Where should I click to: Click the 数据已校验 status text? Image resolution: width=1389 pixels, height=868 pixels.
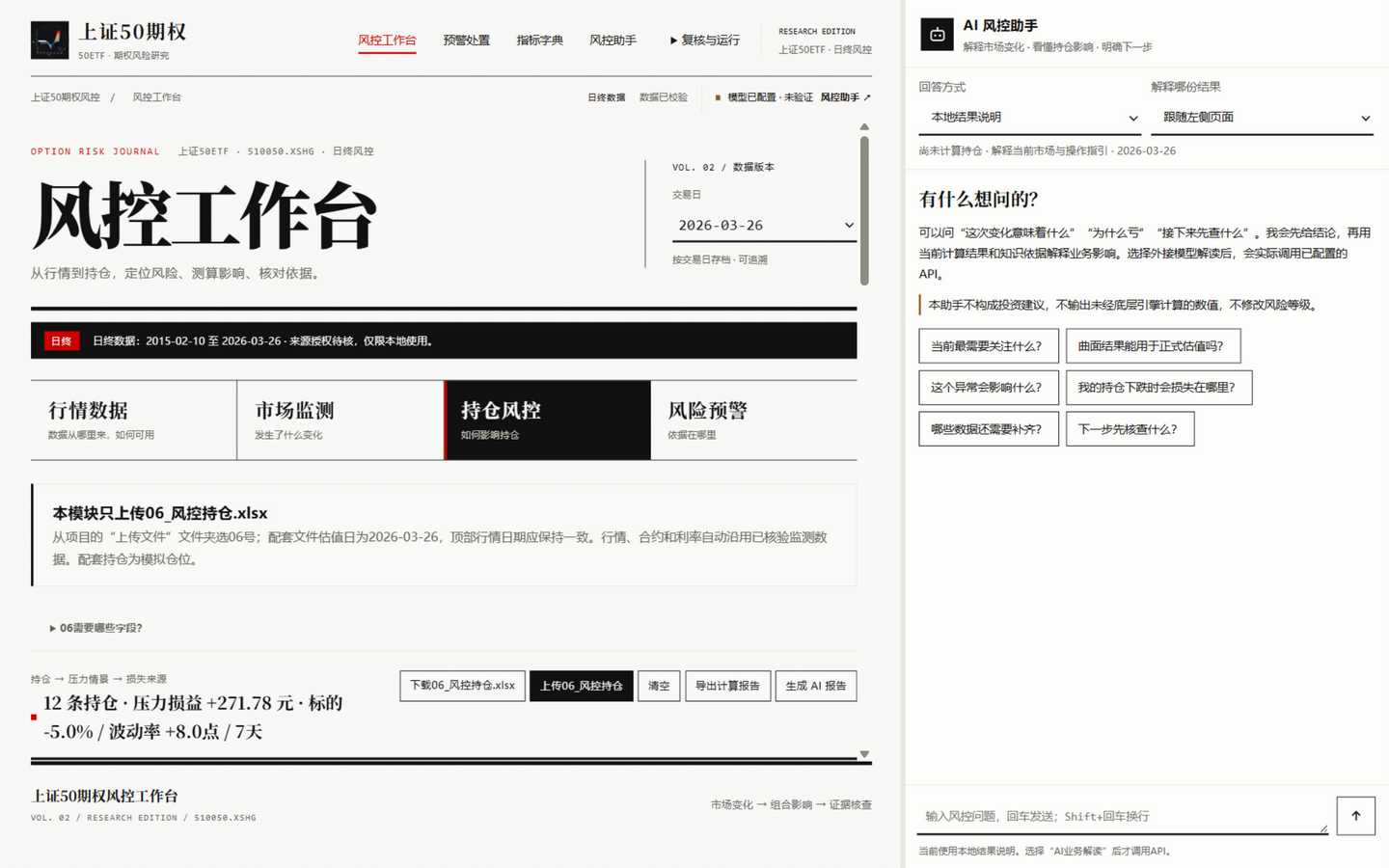point(664,97)
